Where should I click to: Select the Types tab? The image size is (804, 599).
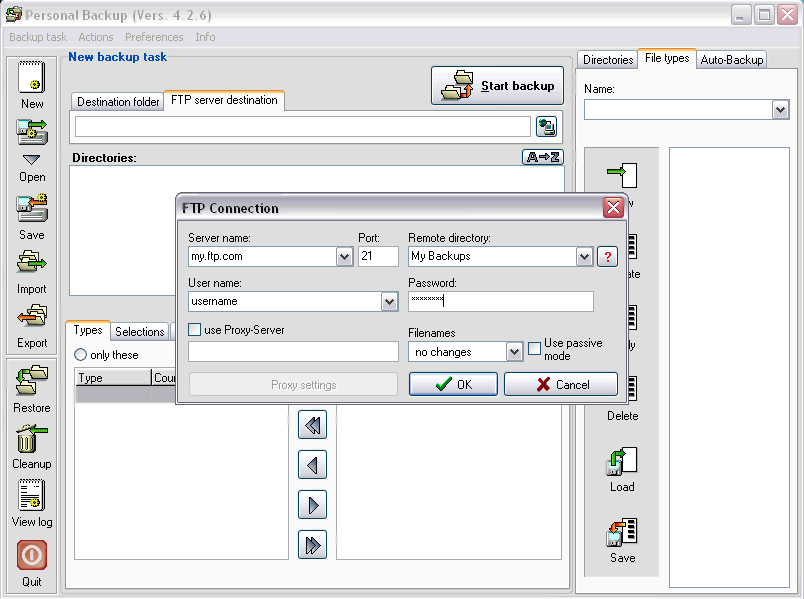point(88,330)
